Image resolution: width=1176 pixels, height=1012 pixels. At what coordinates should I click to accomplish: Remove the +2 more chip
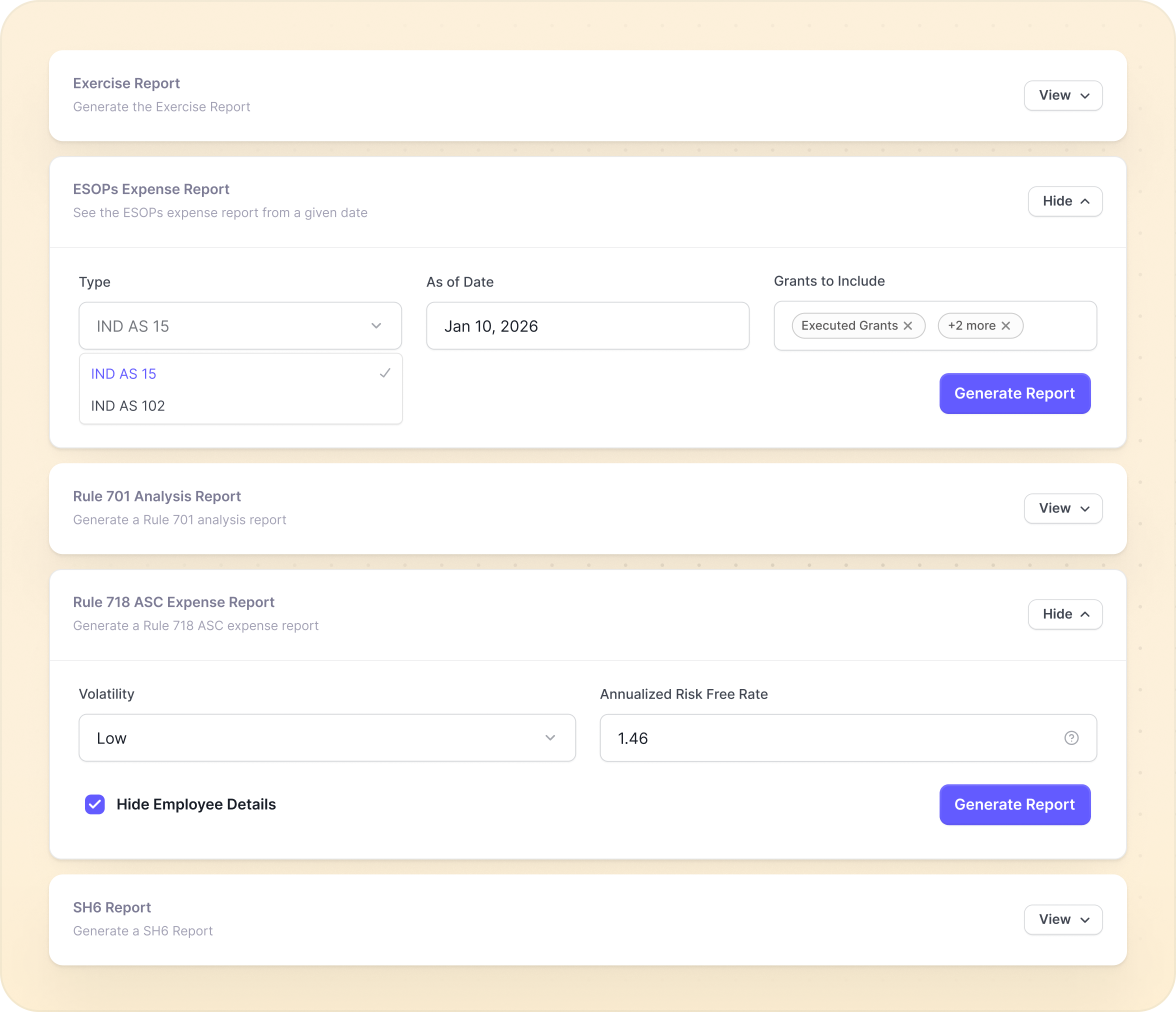[1005, 326]
